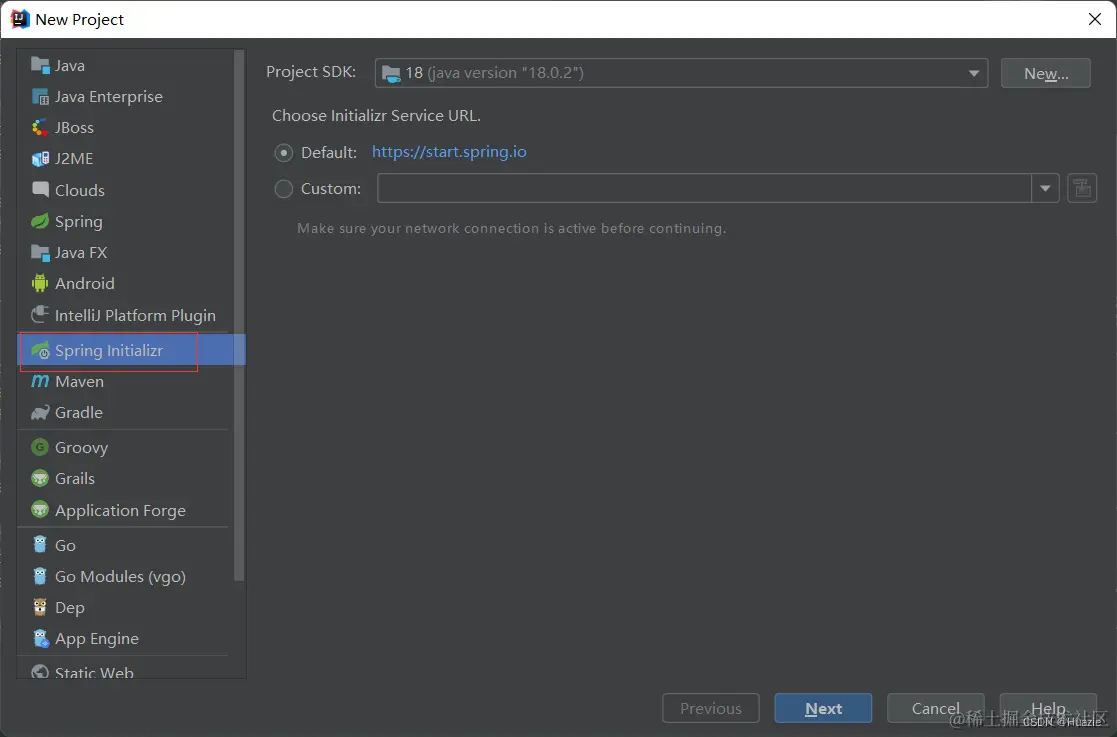The width and height of the screenshot is (1117, 737).
Task: Select the Spring leaf icon
Action: tap(40, 221)
